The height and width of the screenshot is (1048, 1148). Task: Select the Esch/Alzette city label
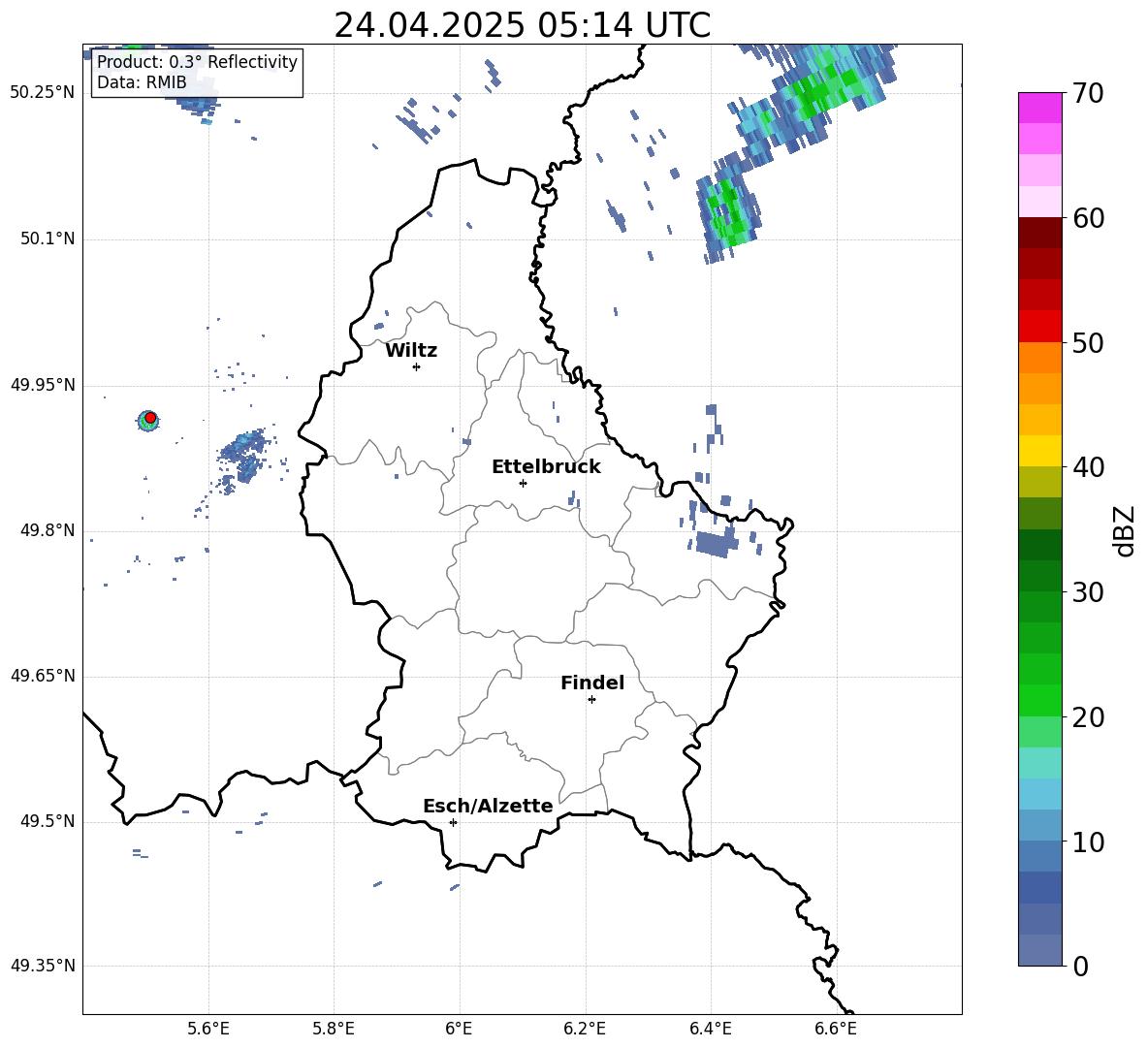click(488, 806)
